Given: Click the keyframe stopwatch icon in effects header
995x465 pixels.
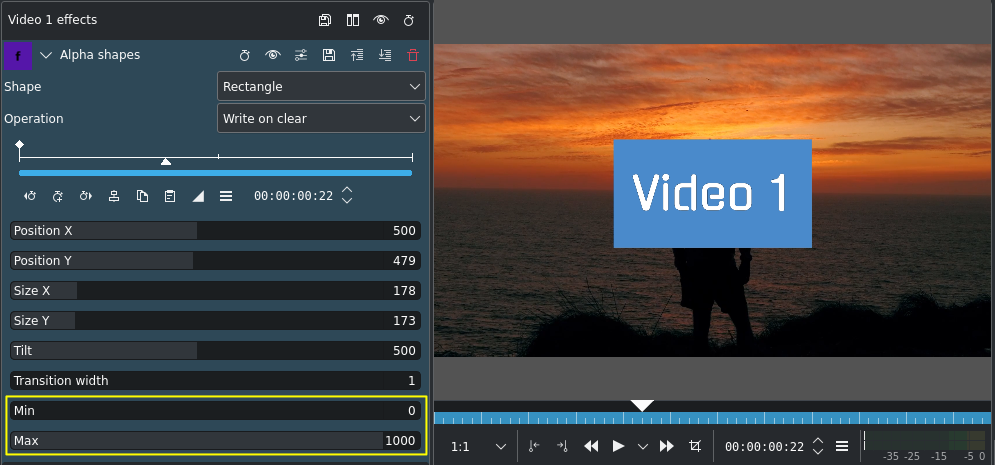Looking at the screenshot, I should coord(409,20).
